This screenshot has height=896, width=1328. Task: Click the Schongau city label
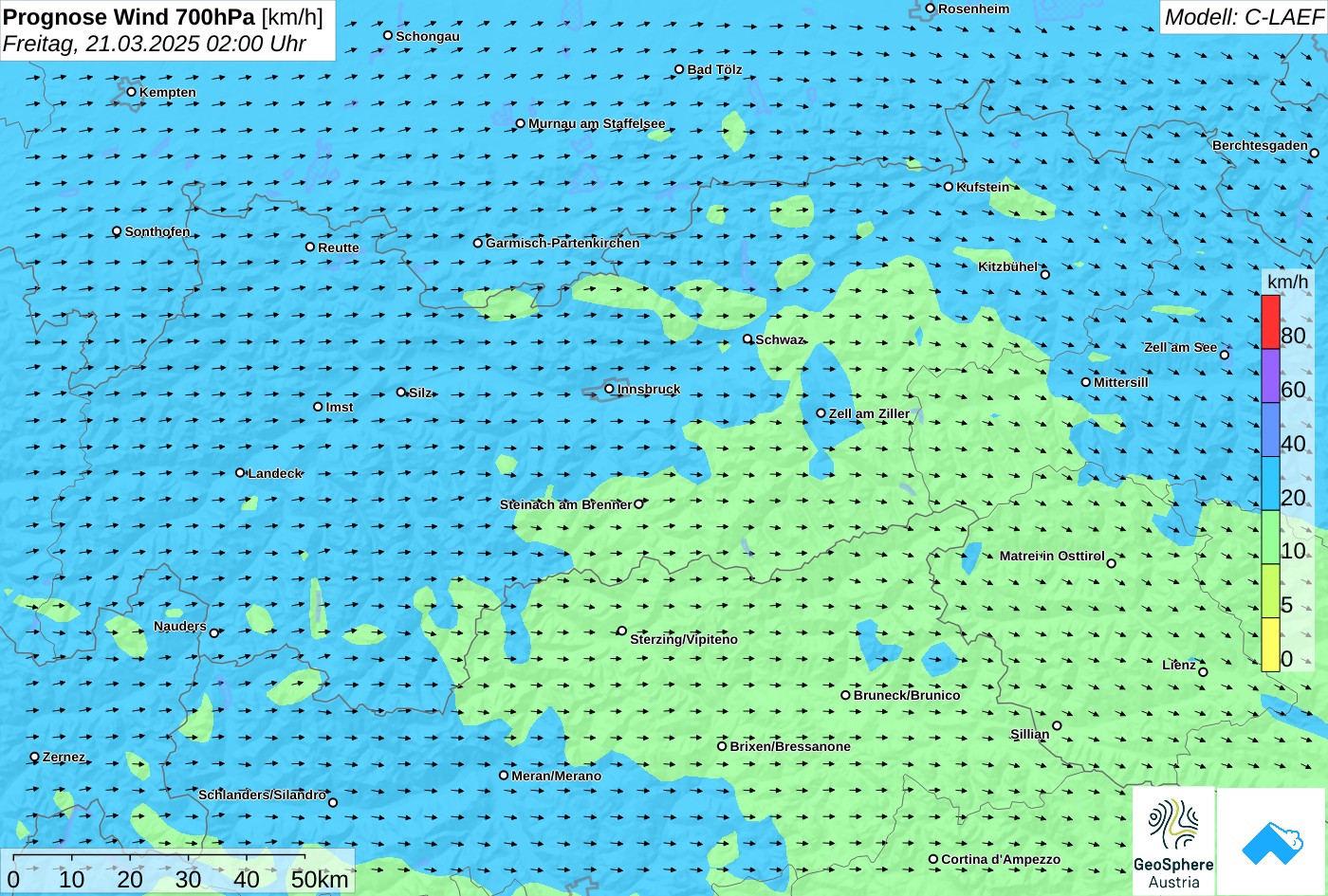428,36
